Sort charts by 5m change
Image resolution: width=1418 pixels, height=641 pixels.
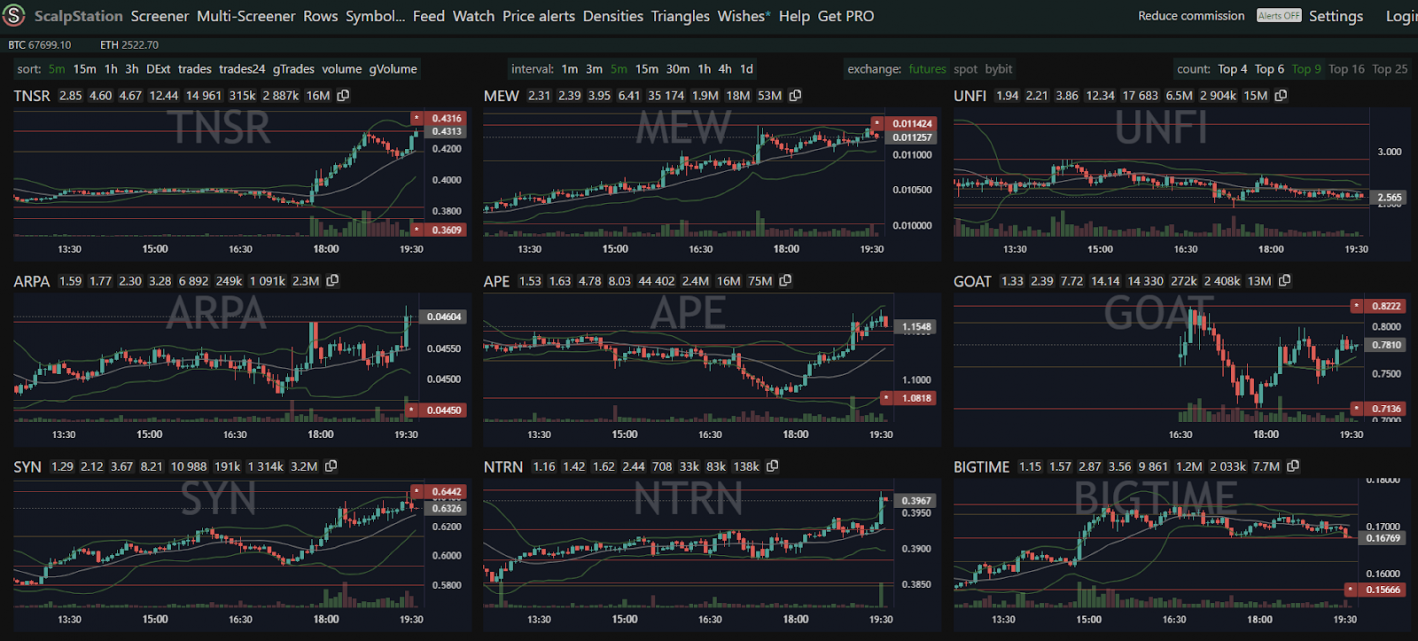point(56,69)
